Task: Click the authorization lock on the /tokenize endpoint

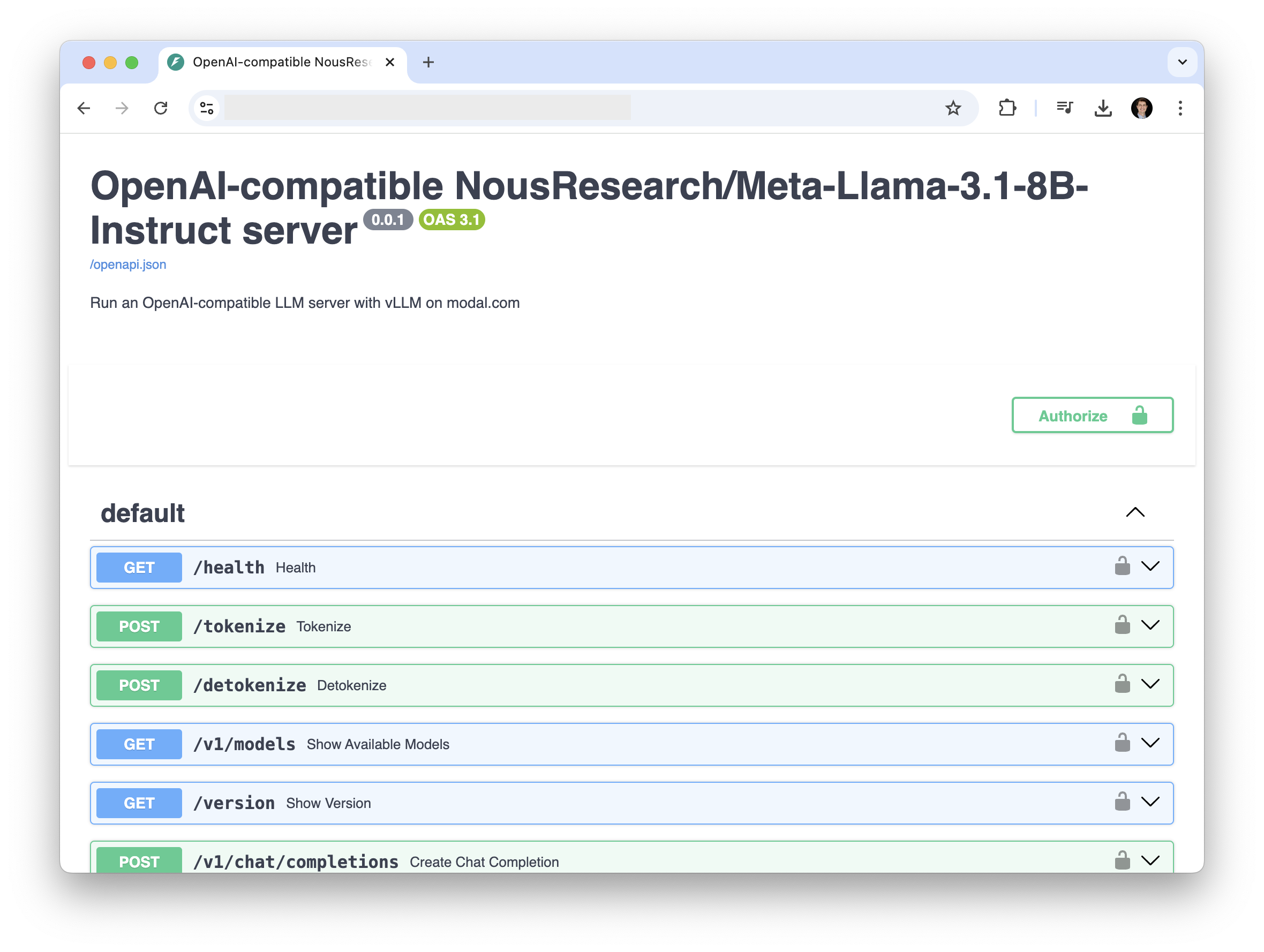Action: [1122, 625]
